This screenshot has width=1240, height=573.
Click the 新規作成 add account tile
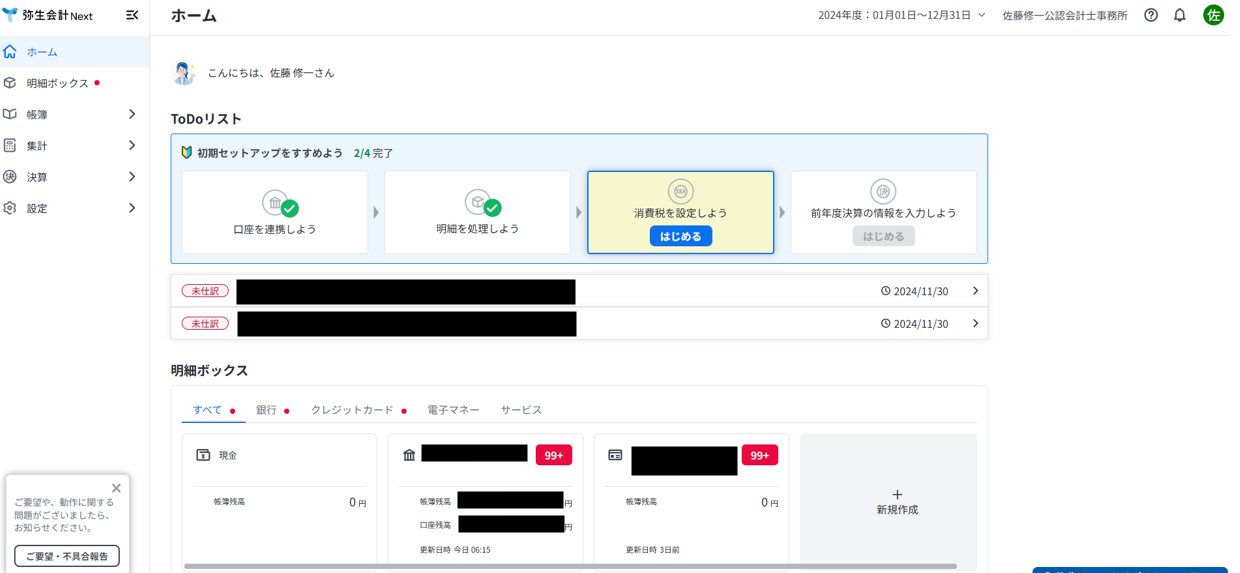[896, 502]
